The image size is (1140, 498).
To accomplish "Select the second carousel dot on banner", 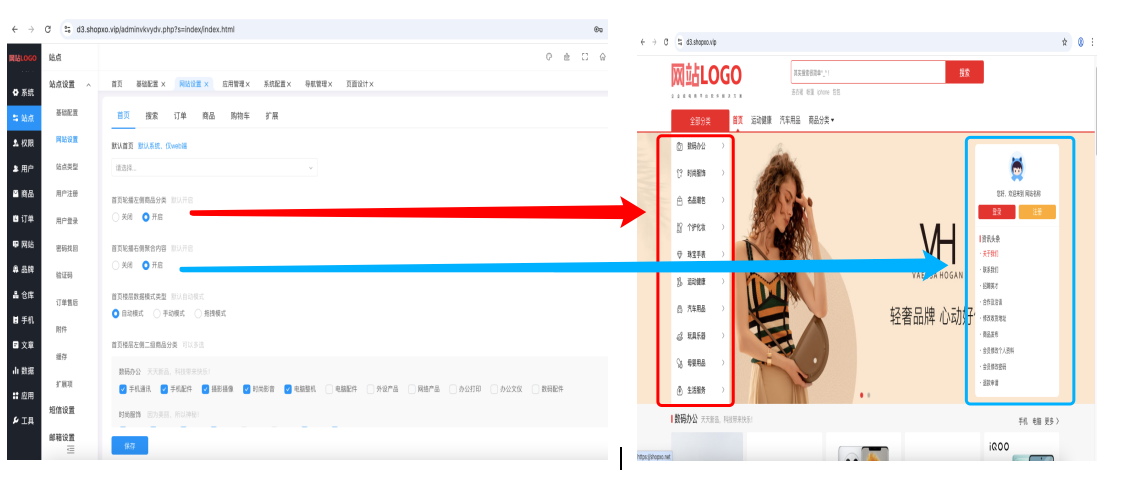I will point(869,395).
